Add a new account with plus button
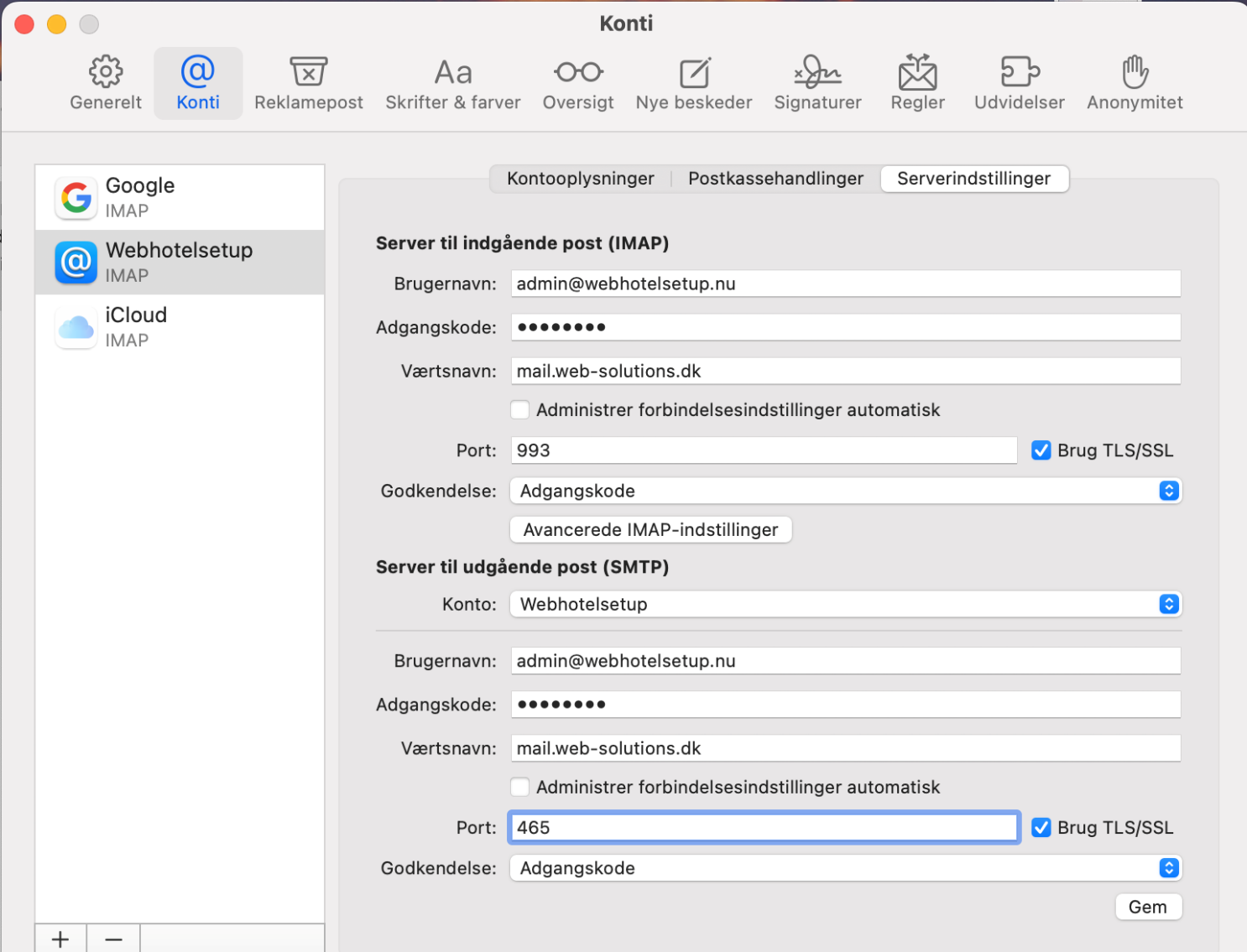This screenshot has width=1247, height=952. [60, 939]
